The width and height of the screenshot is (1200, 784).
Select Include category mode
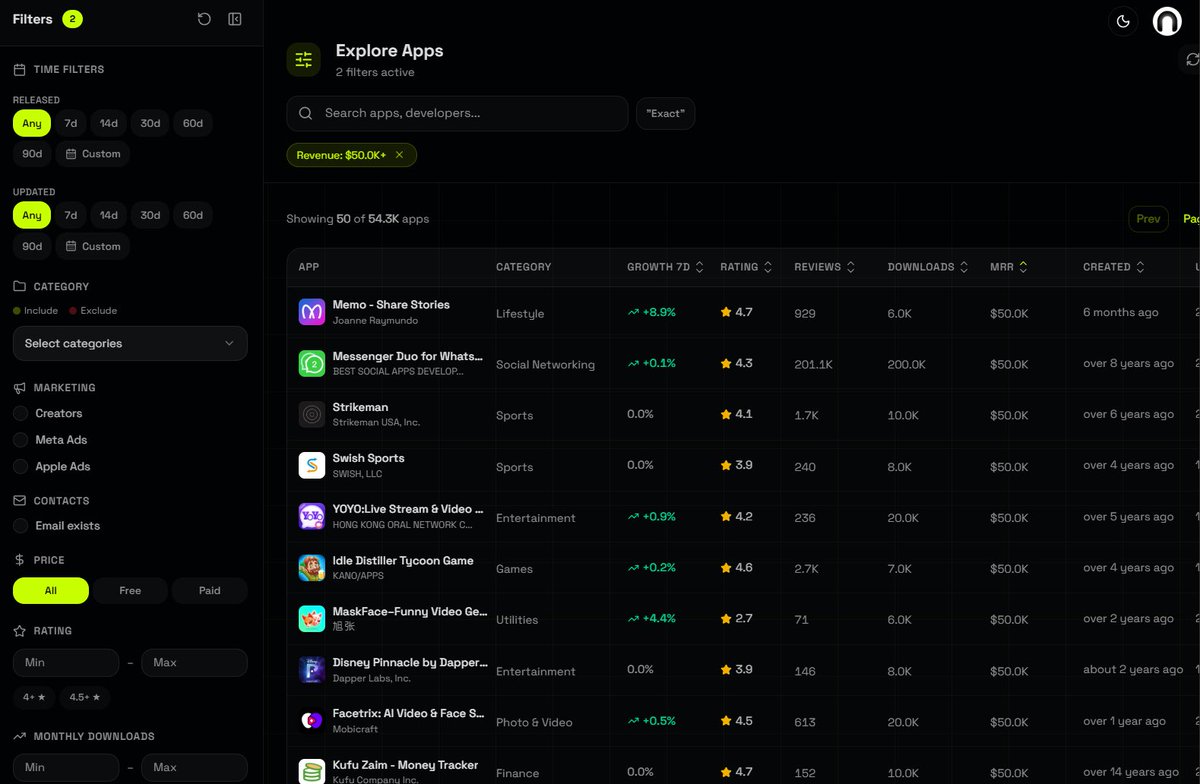coord(36,311)
